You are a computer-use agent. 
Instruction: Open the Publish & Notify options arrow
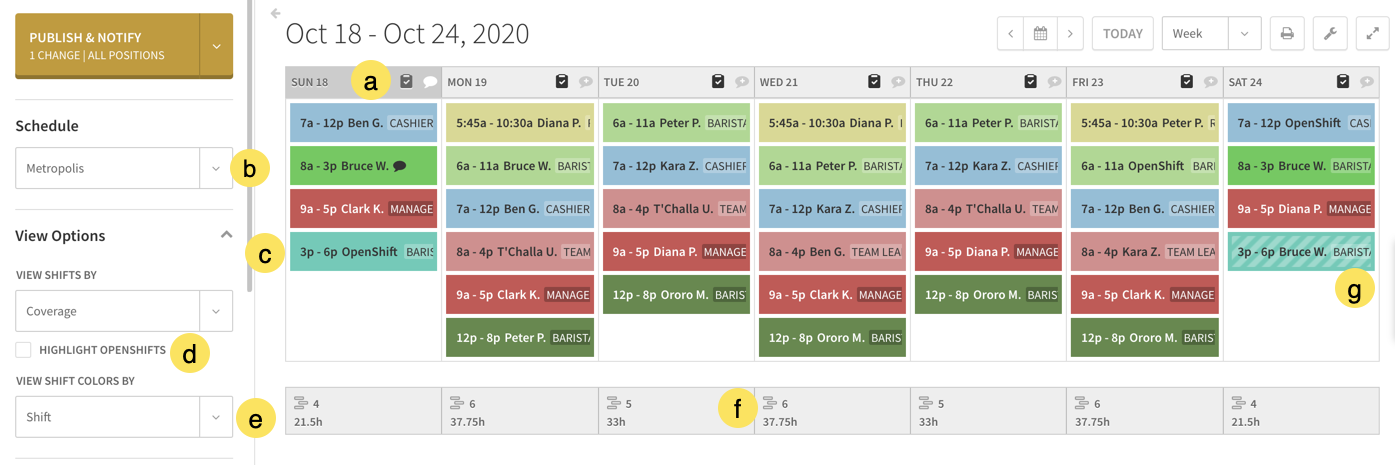(216, 45)
